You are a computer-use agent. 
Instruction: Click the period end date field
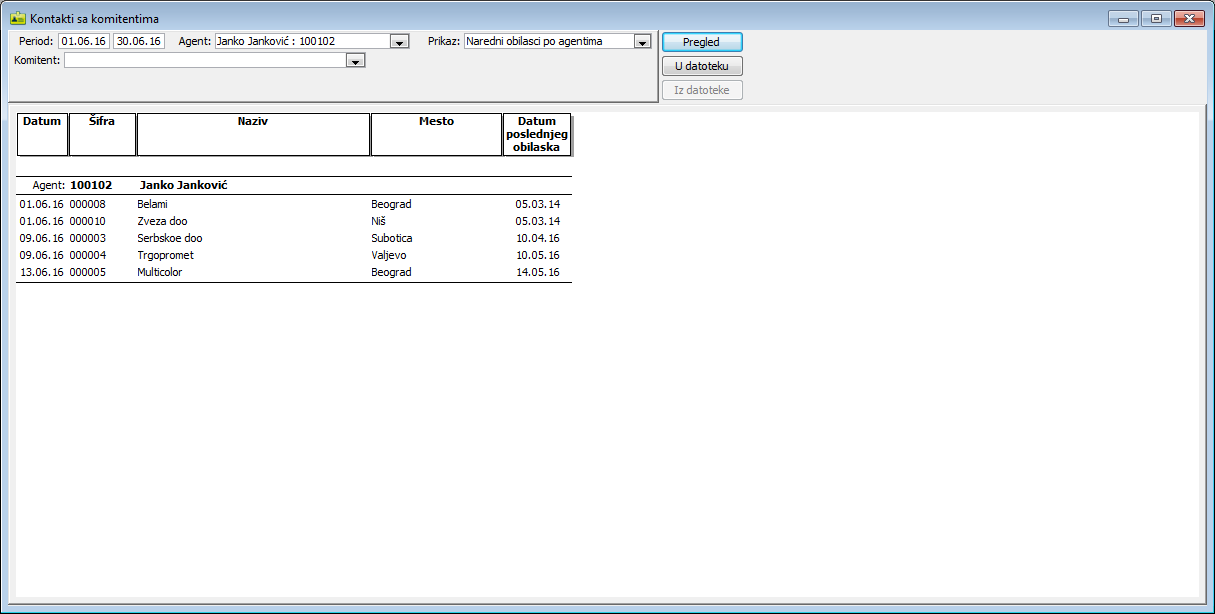(139, 41)
